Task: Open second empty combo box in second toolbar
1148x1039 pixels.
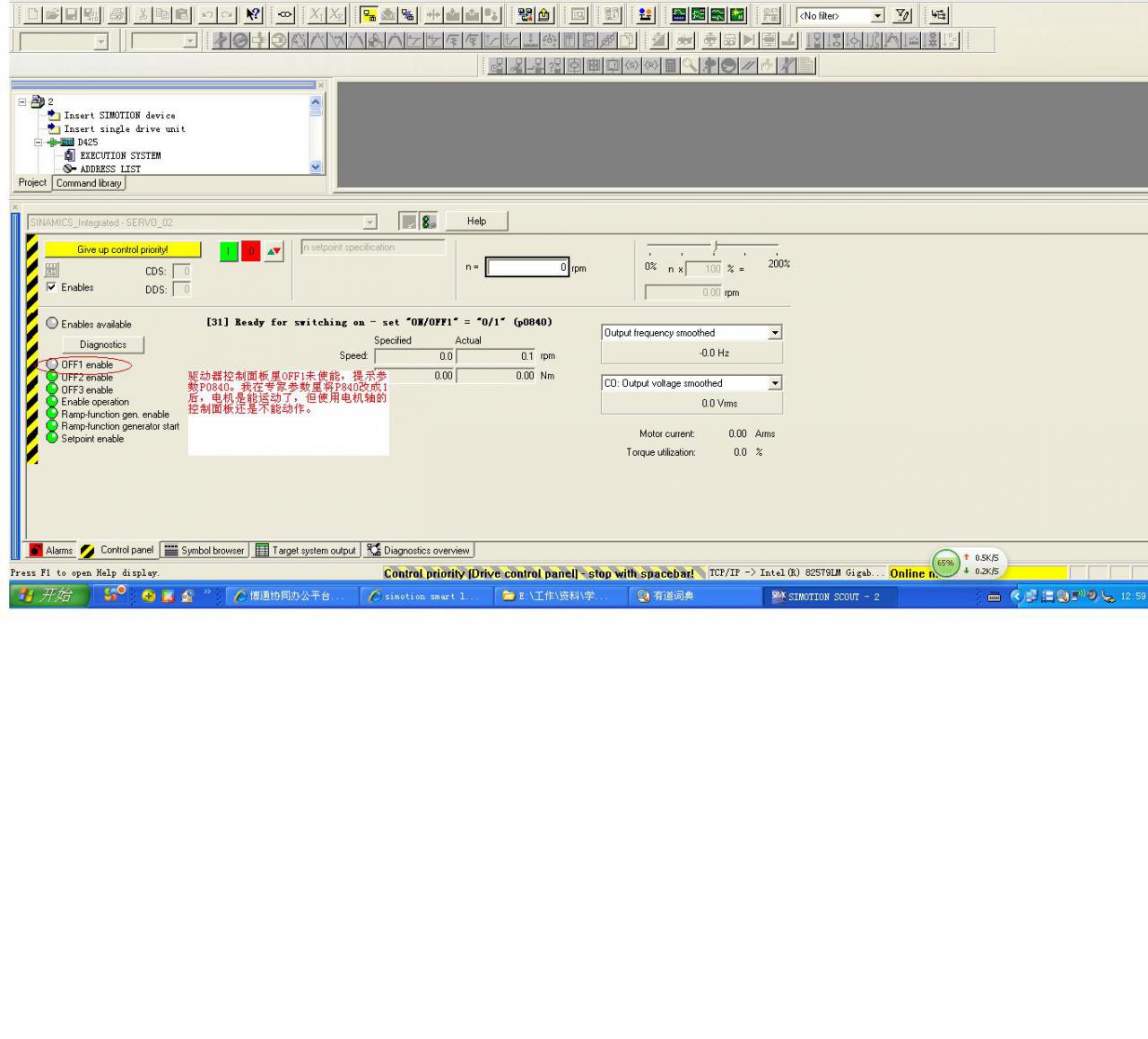Action: (x=189, y=41)
